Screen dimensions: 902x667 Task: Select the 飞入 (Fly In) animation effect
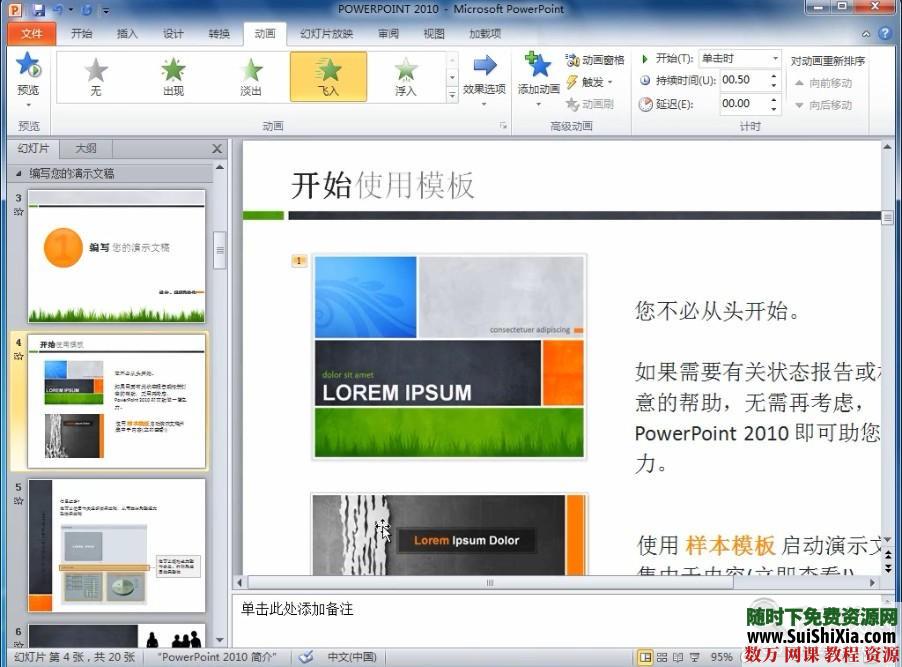pos(327,77)
